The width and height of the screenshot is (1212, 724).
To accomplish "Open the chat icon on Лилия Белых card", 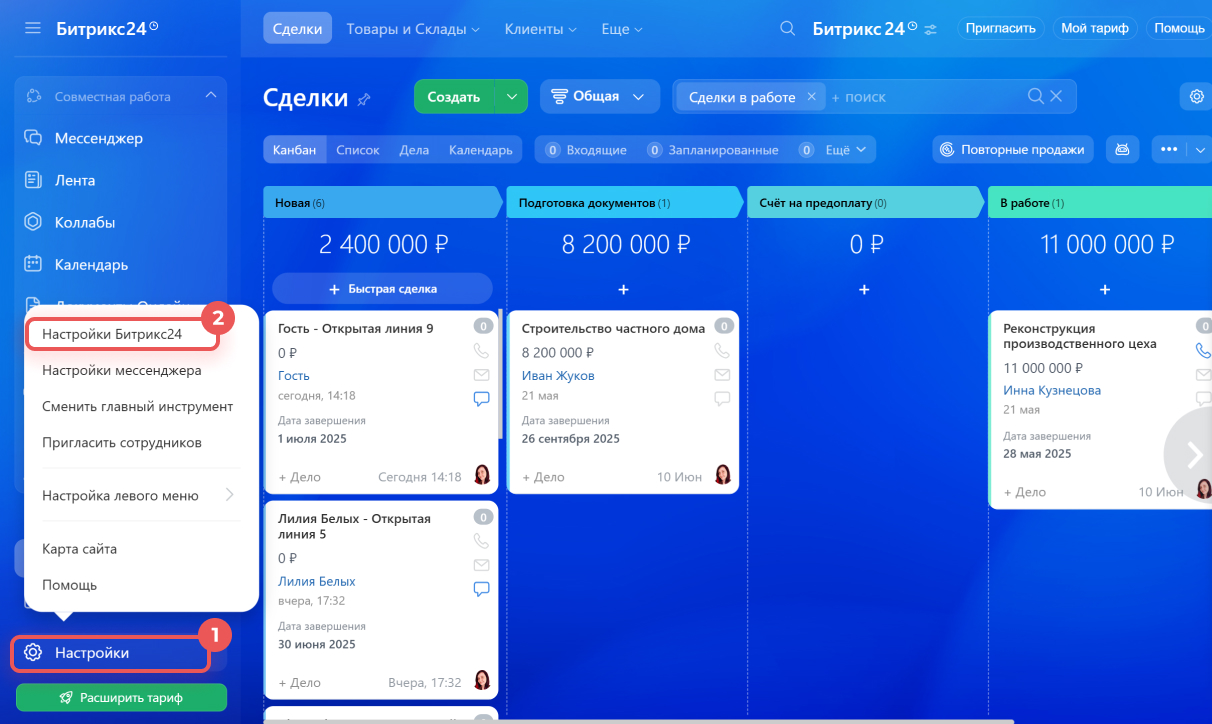I will tap(481, 588).
